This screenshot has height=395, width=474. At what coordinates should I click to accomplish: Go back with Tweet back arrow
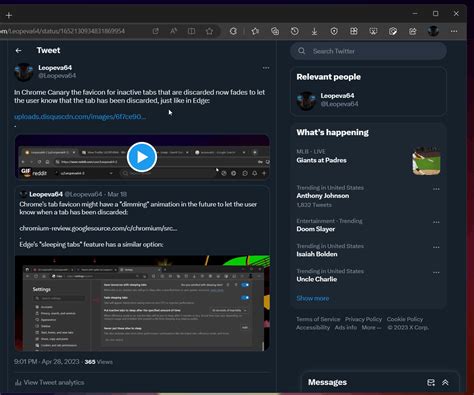coord(18,50)
